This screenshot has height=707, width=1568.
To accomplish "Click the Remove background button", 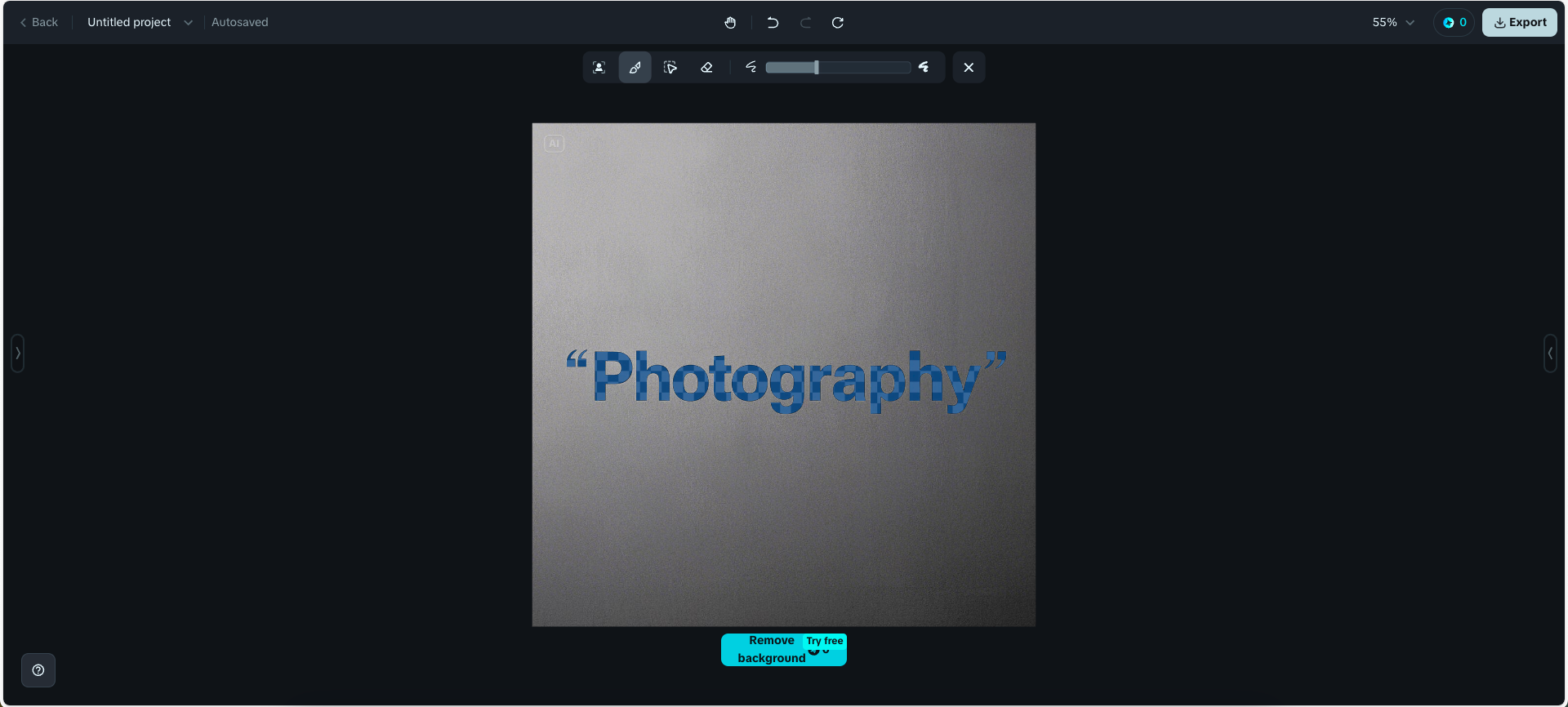I will click(x=784, y=650).
